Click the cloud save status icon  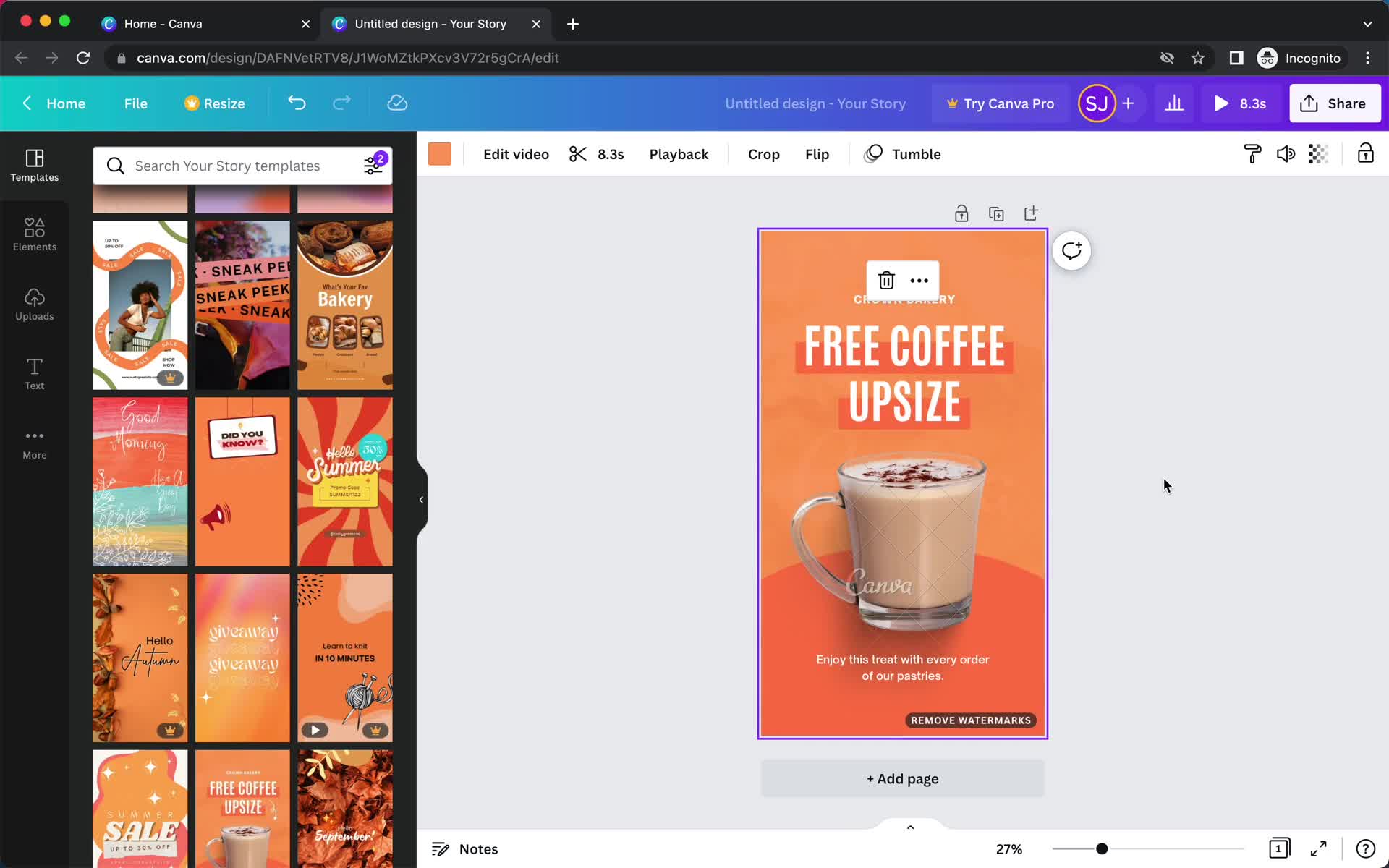(397, 103)
